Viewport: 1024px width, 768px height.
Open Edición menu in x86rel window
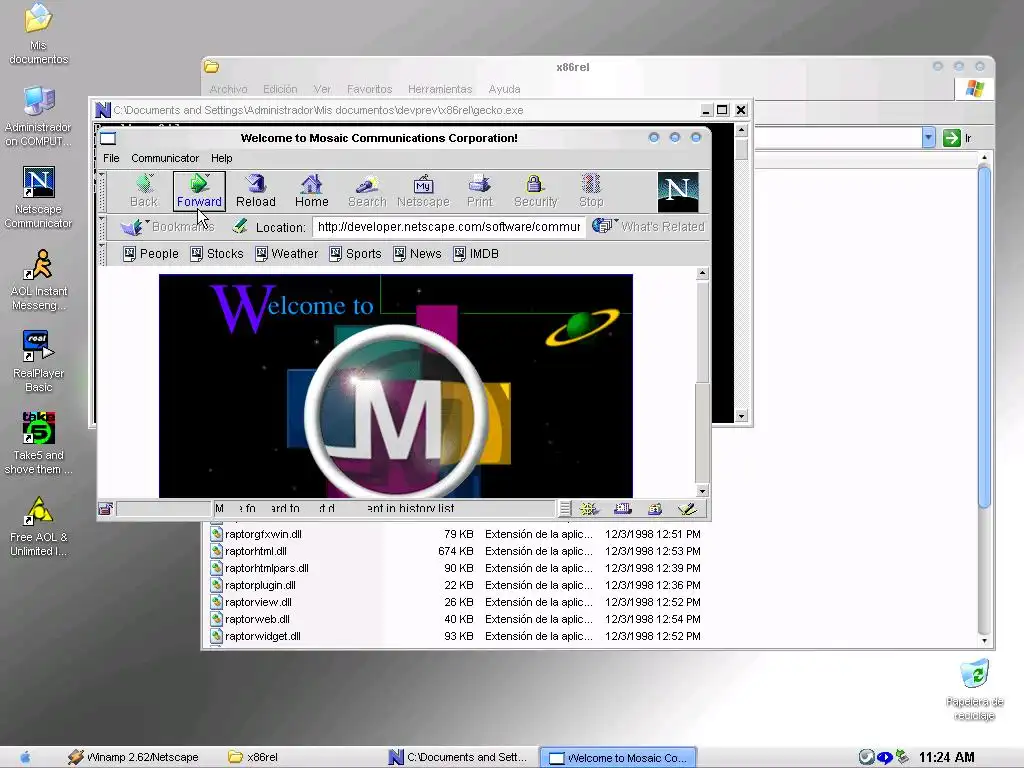click(280, 89)
